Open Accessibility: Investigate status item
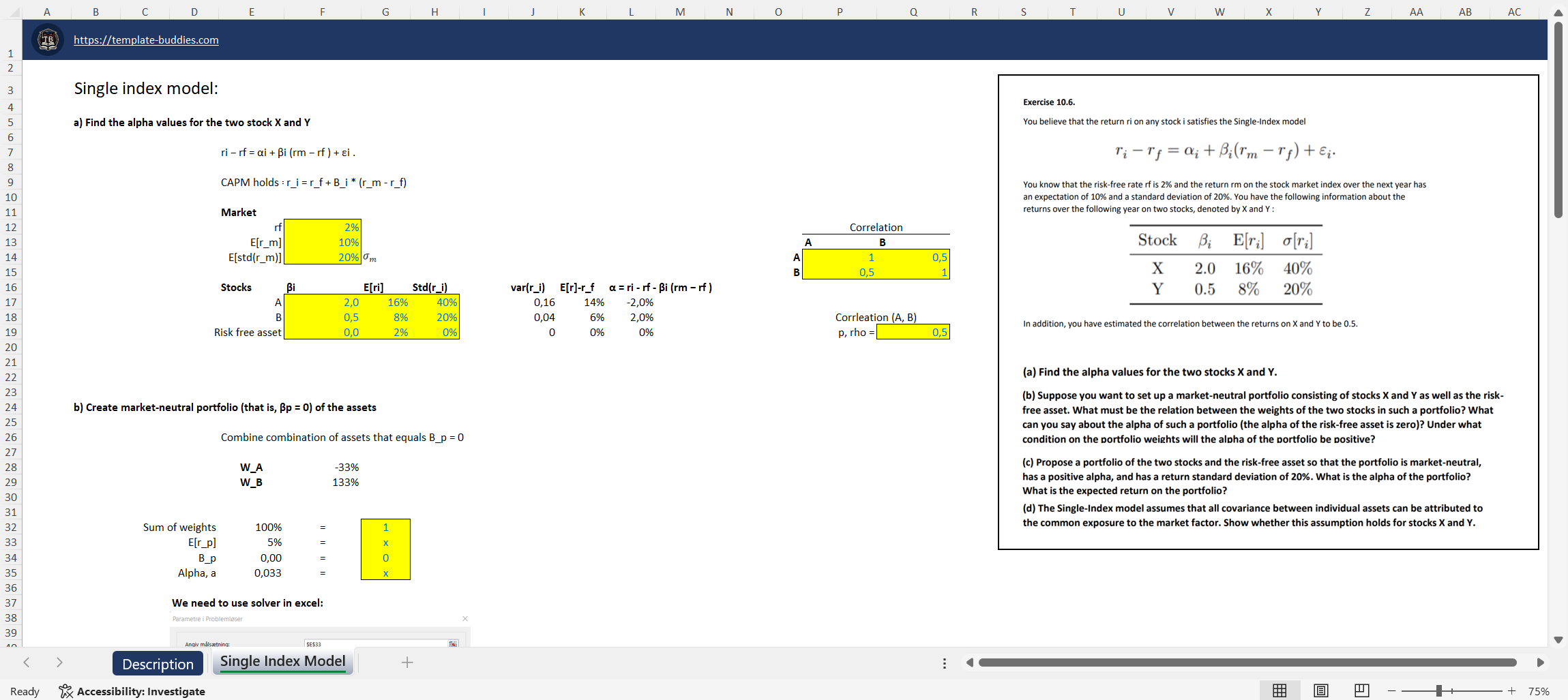The height and width of the screenshot is (700, 1568). pyautogui.click(x=132, y=691)
